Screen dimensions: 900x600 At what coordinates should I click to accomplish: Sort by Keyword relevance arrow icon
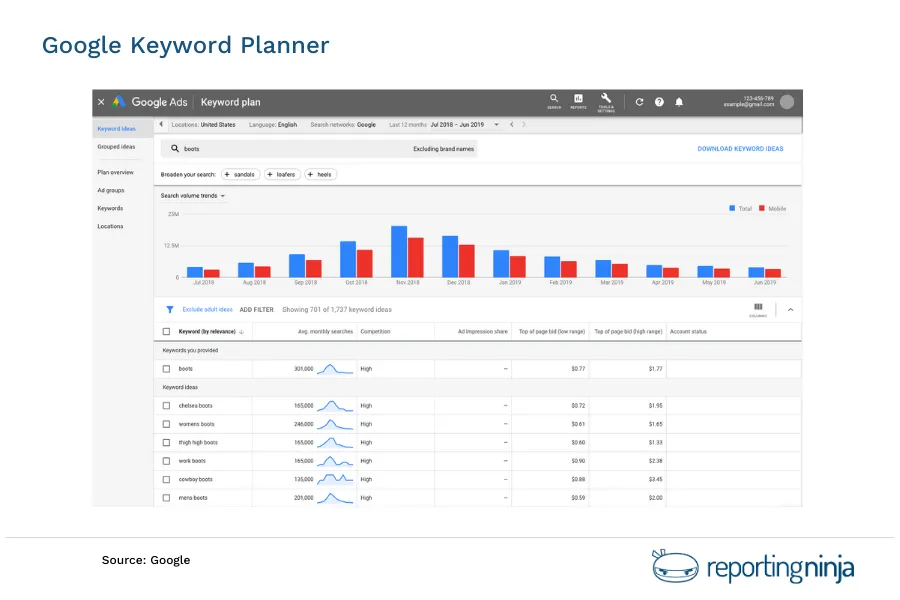[242, 332]
